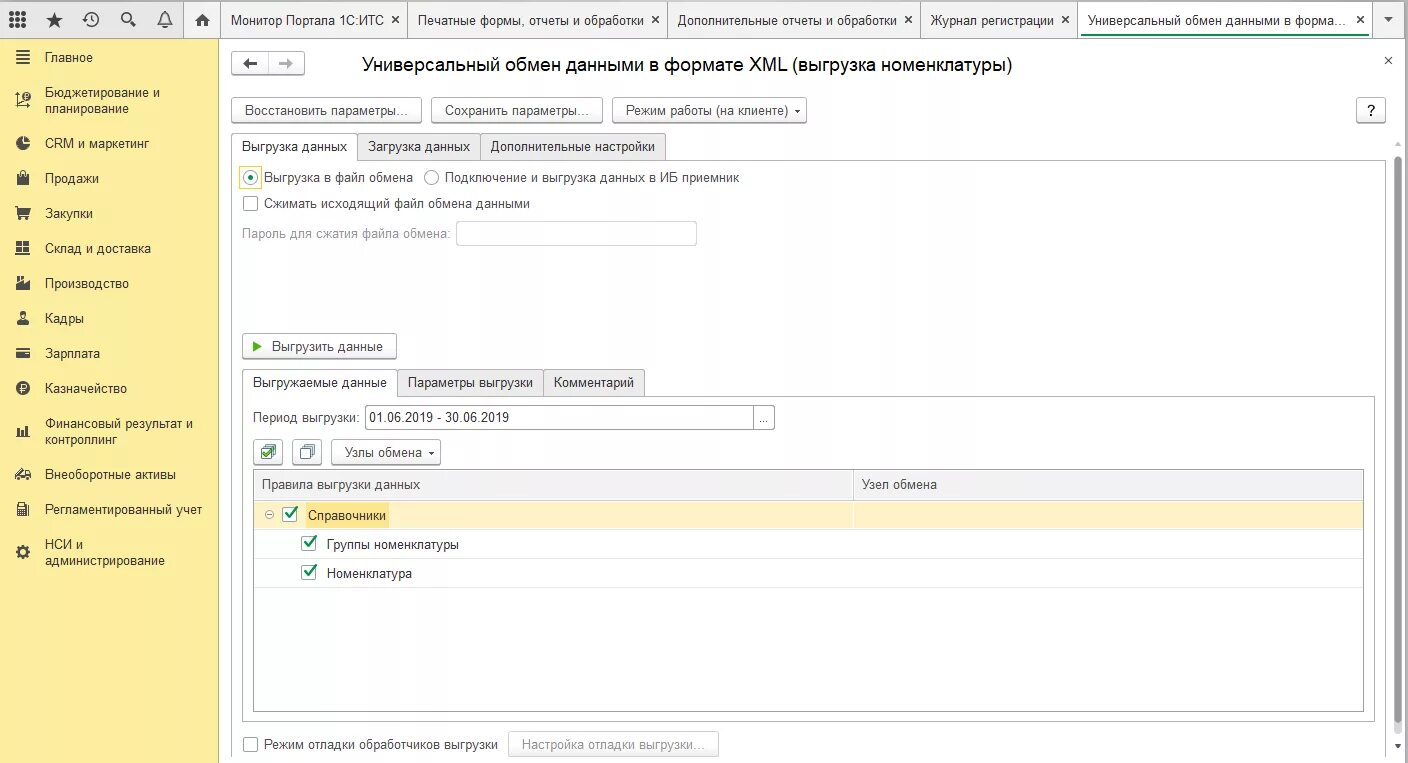
Task: Switch to Монитор Портала 1С:ИТС tab
Action: 306,20
